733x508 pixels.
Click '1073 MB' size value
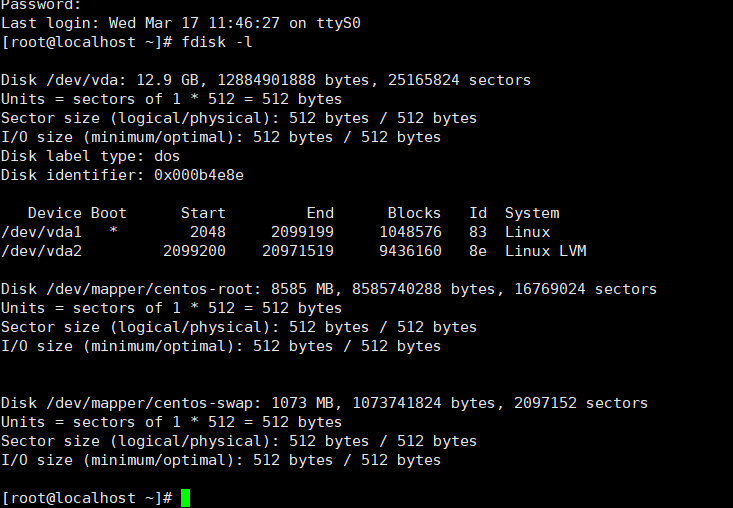point(302,403)
